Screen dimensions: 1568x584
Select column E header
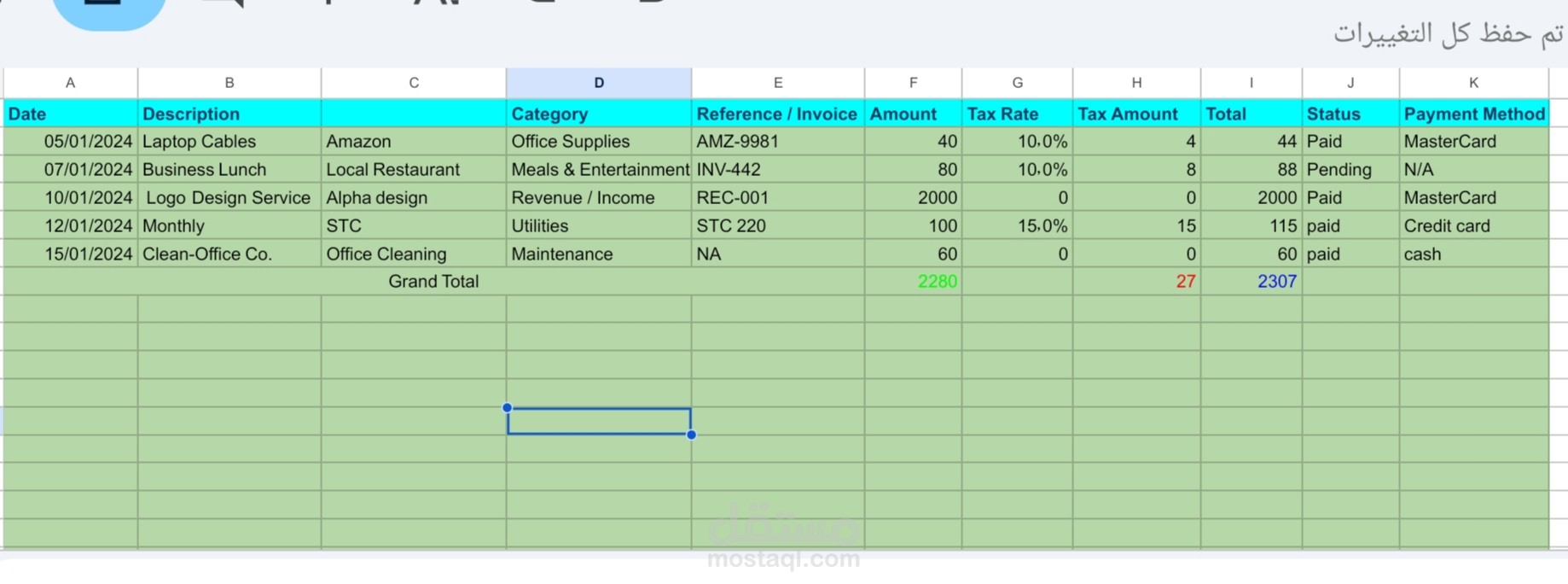pos(778,83)
